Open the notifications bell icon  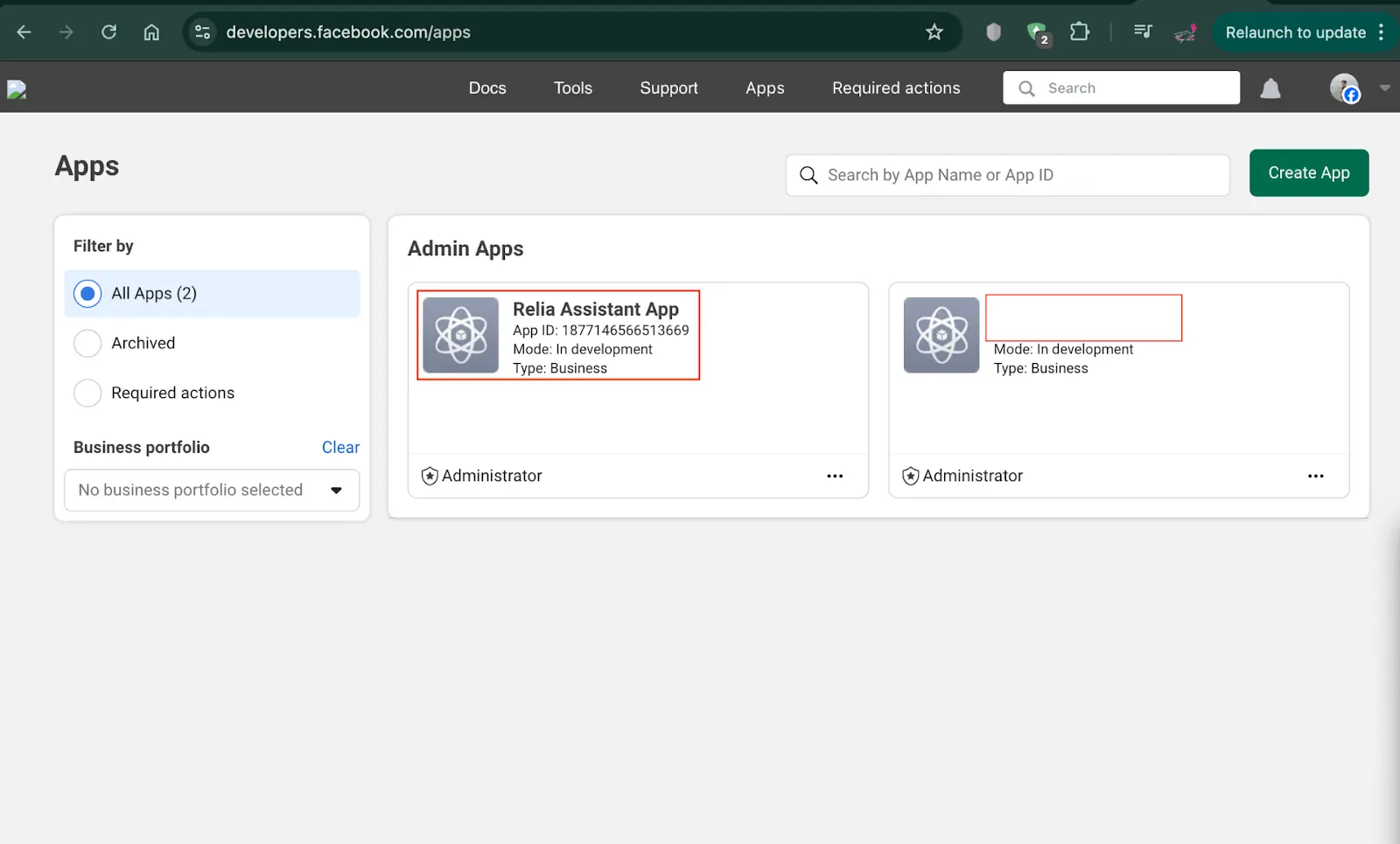coord(1270,88)
